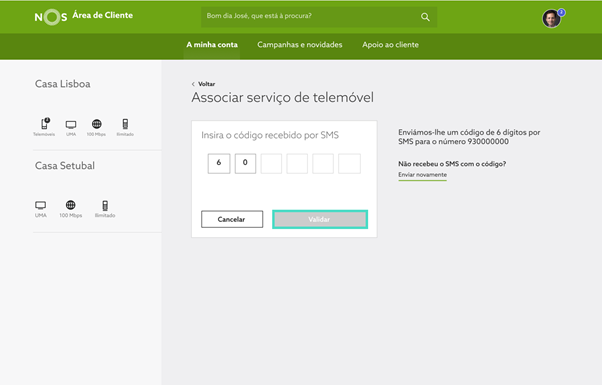Click the Enviar novamente link
The width and height of the screenshot is (602, 385).
click(422, 175)
